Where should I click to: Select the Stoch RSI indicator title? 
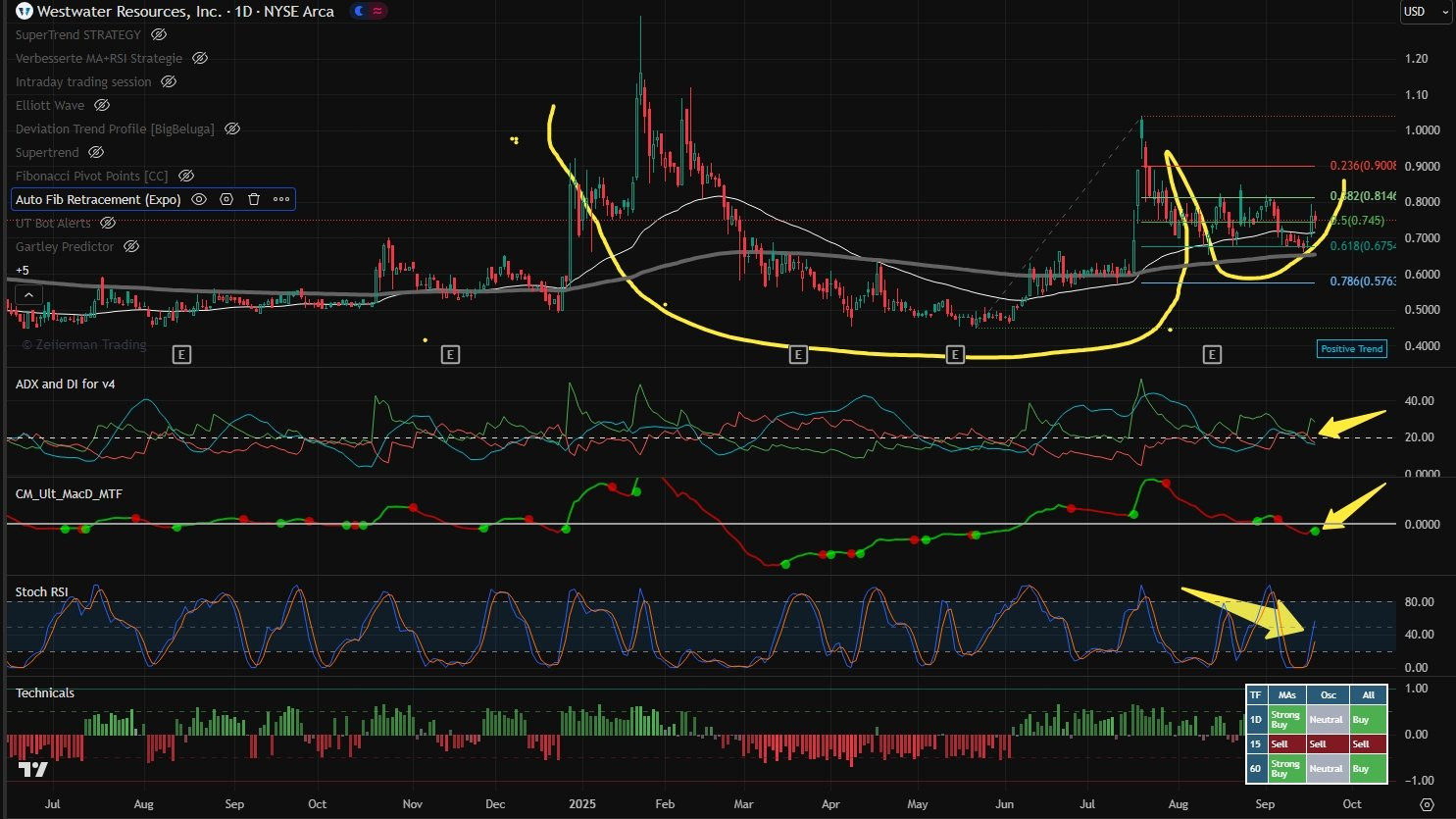coord(41,591)
